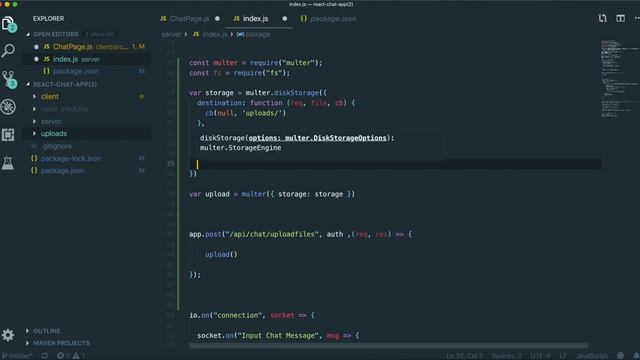Expand the node_modules folder
Screen dimensions: 640x360
point(64,109)
